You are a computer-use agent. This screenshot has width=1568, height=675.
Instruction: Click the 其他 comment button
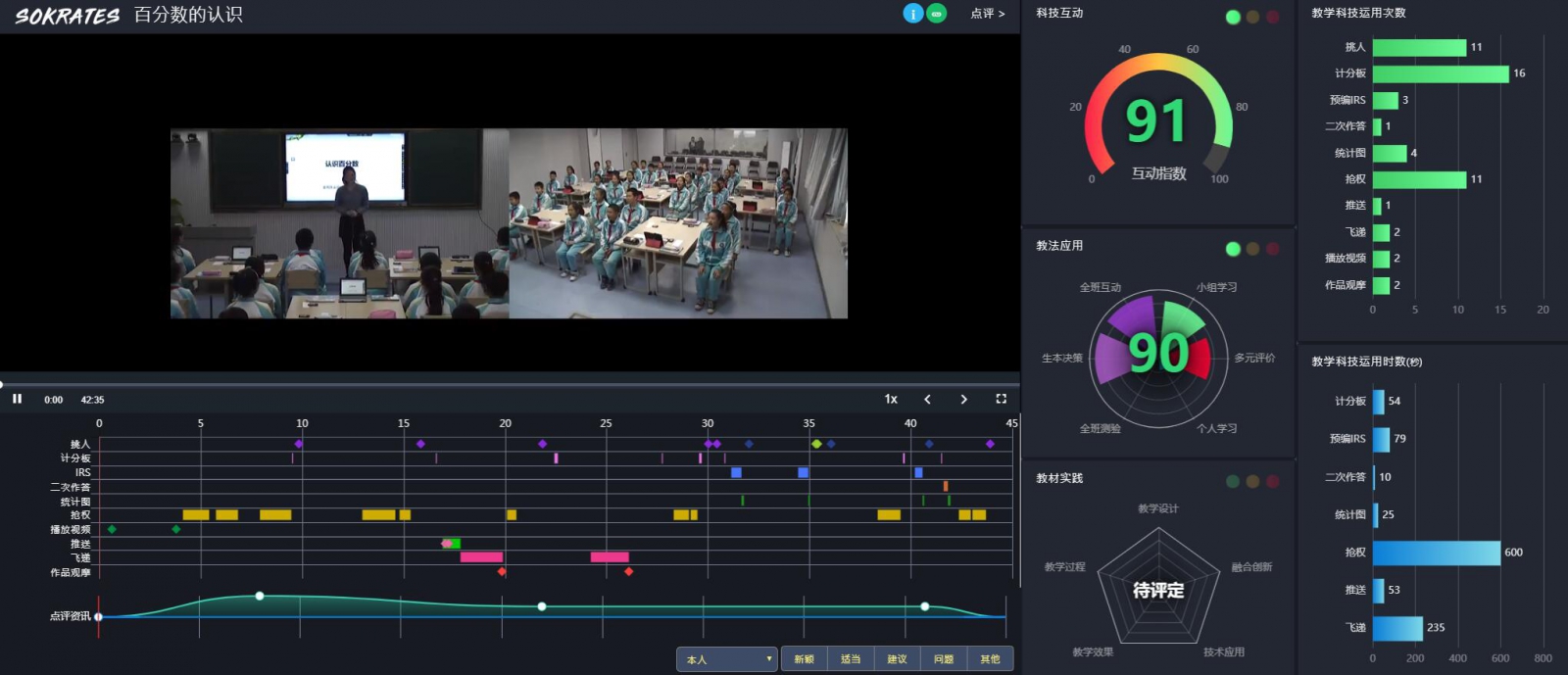990,659
